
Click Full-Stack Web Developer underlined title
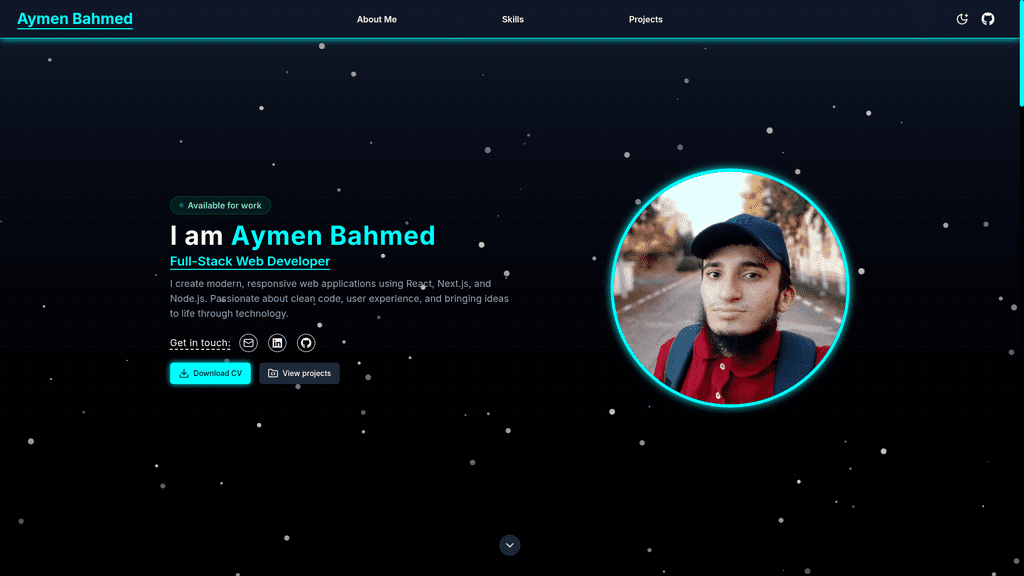pos(250,261)
